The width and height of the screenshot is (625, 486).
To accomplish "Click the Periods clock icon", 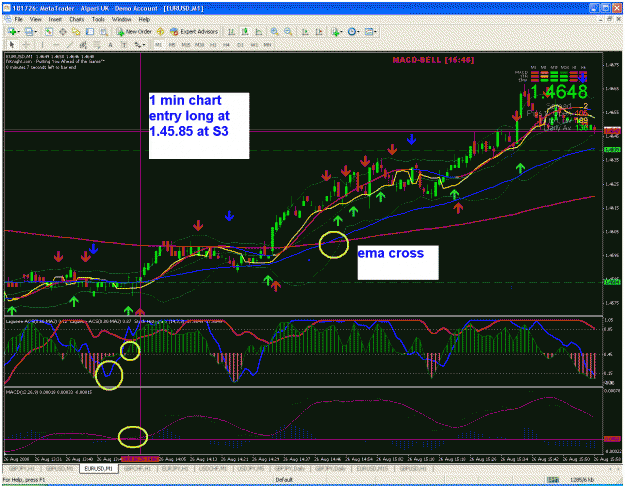I will point(352,31).
